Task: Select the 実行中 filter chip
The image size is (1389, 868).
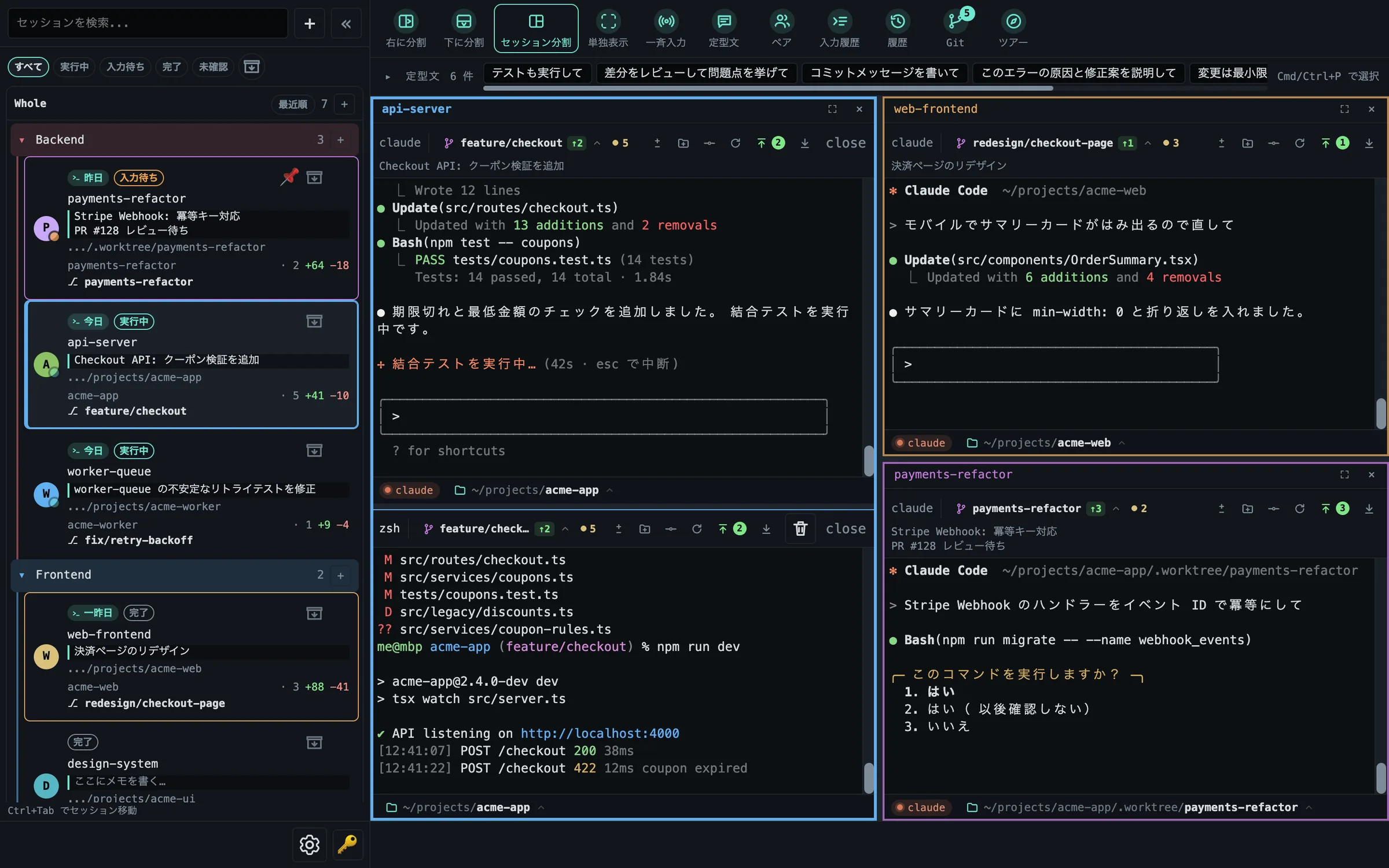Action: pos(75,67)
